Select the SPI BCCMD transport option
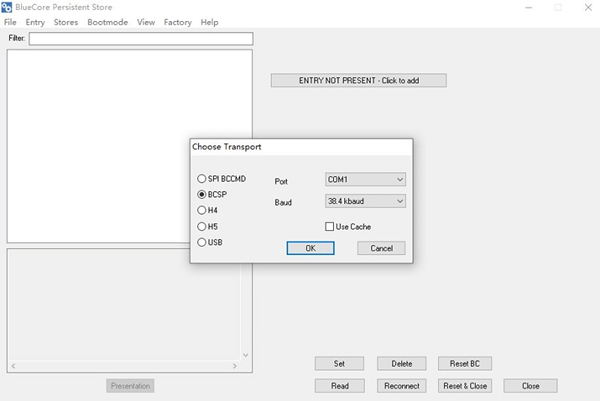 tap(202, 179)
